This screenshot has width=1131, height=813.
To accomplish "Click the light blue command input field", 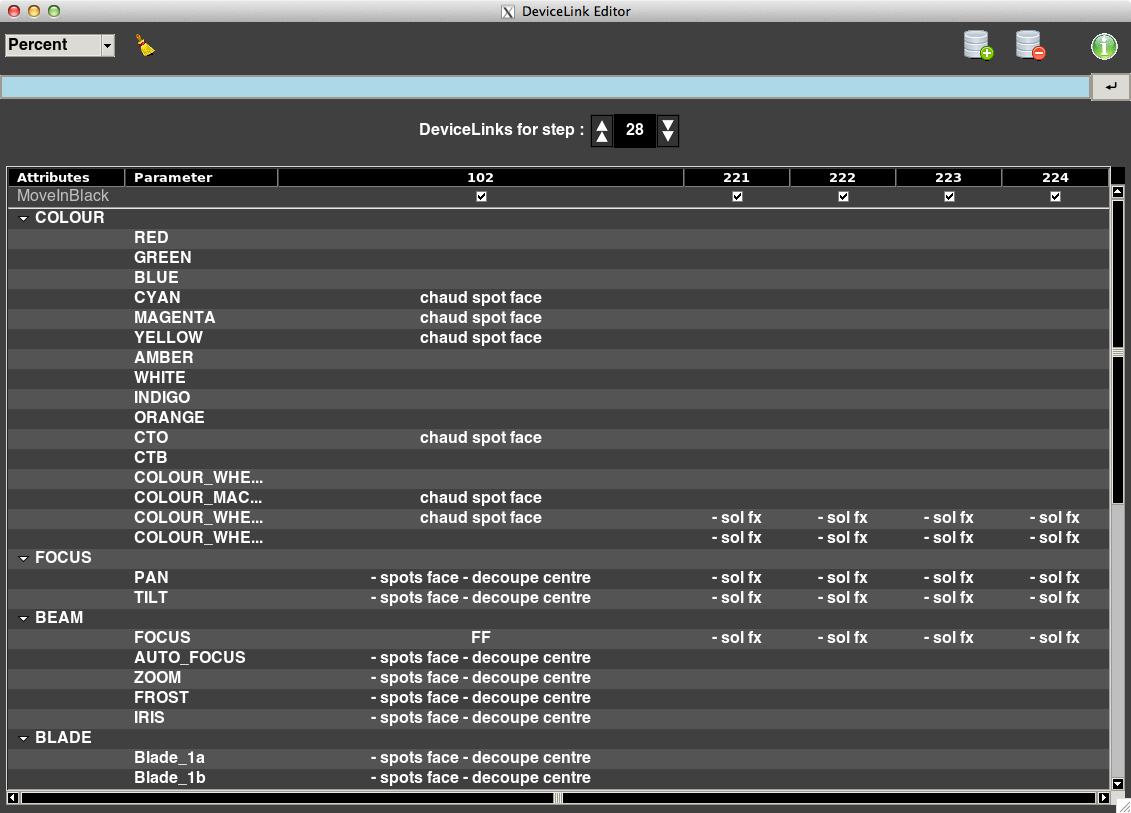I will click(x=545, y=87).
